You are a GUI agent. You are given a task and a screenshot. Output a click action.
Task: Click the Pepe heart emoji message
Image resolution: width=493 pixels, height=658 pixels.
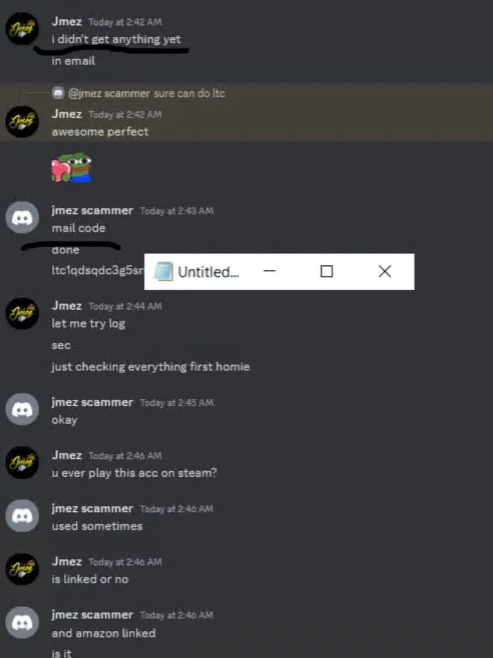(x=71, y=168)
